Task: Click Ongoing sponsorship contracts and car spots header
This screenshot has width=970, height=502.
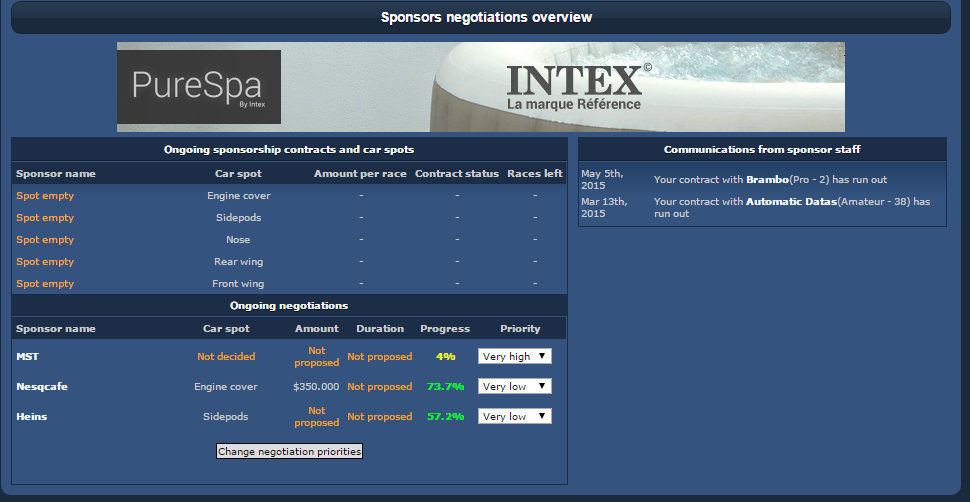Action: click(x=289, y=150)
